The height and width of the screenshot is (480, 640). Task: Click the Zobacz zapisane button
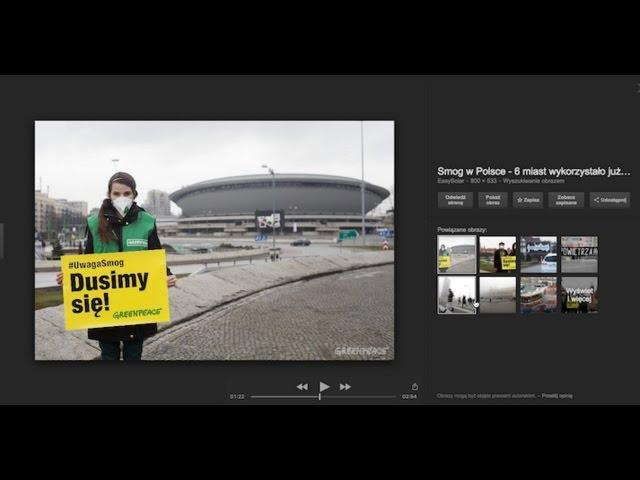click(x=566, y=200)
